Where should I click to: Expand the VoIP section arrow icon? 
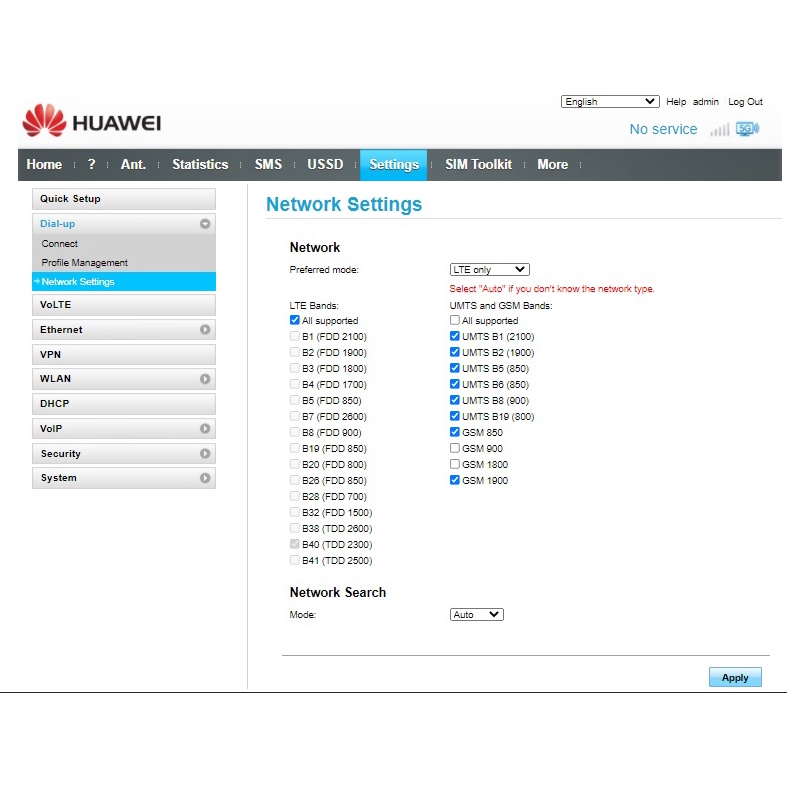coord(205,429)
